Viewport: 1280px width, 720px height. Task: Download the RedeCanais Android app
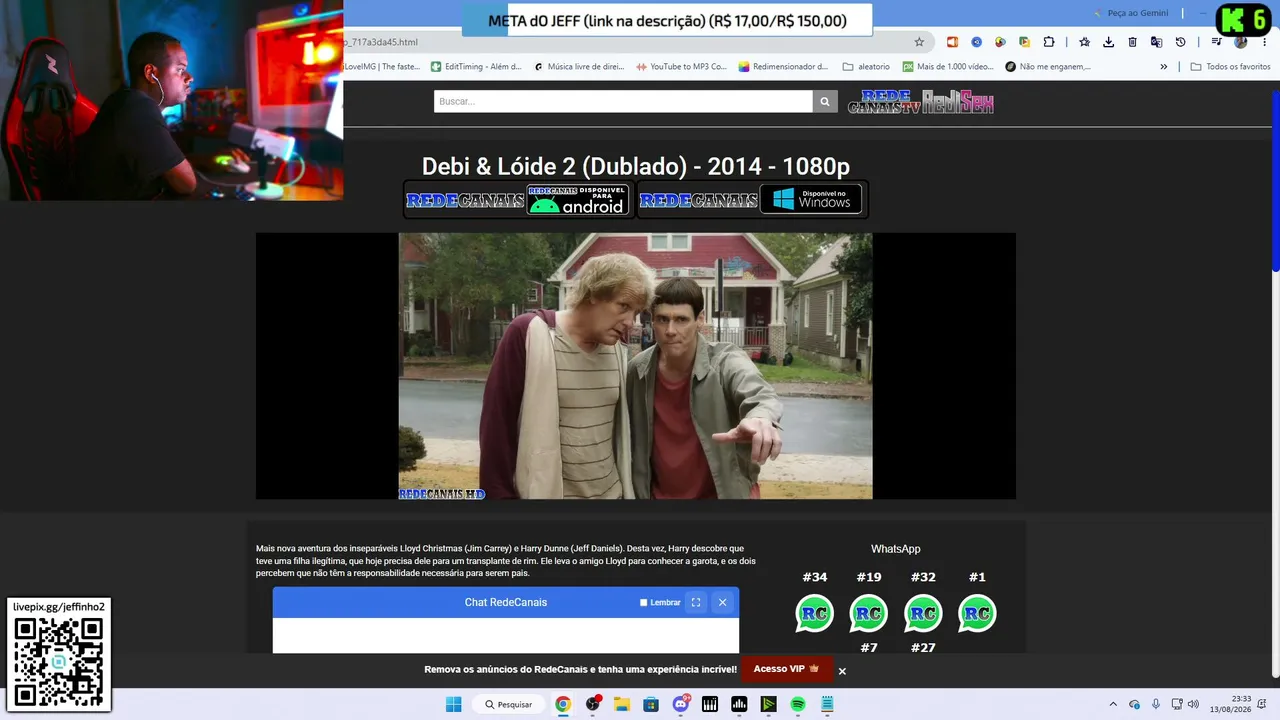point(518,199)
